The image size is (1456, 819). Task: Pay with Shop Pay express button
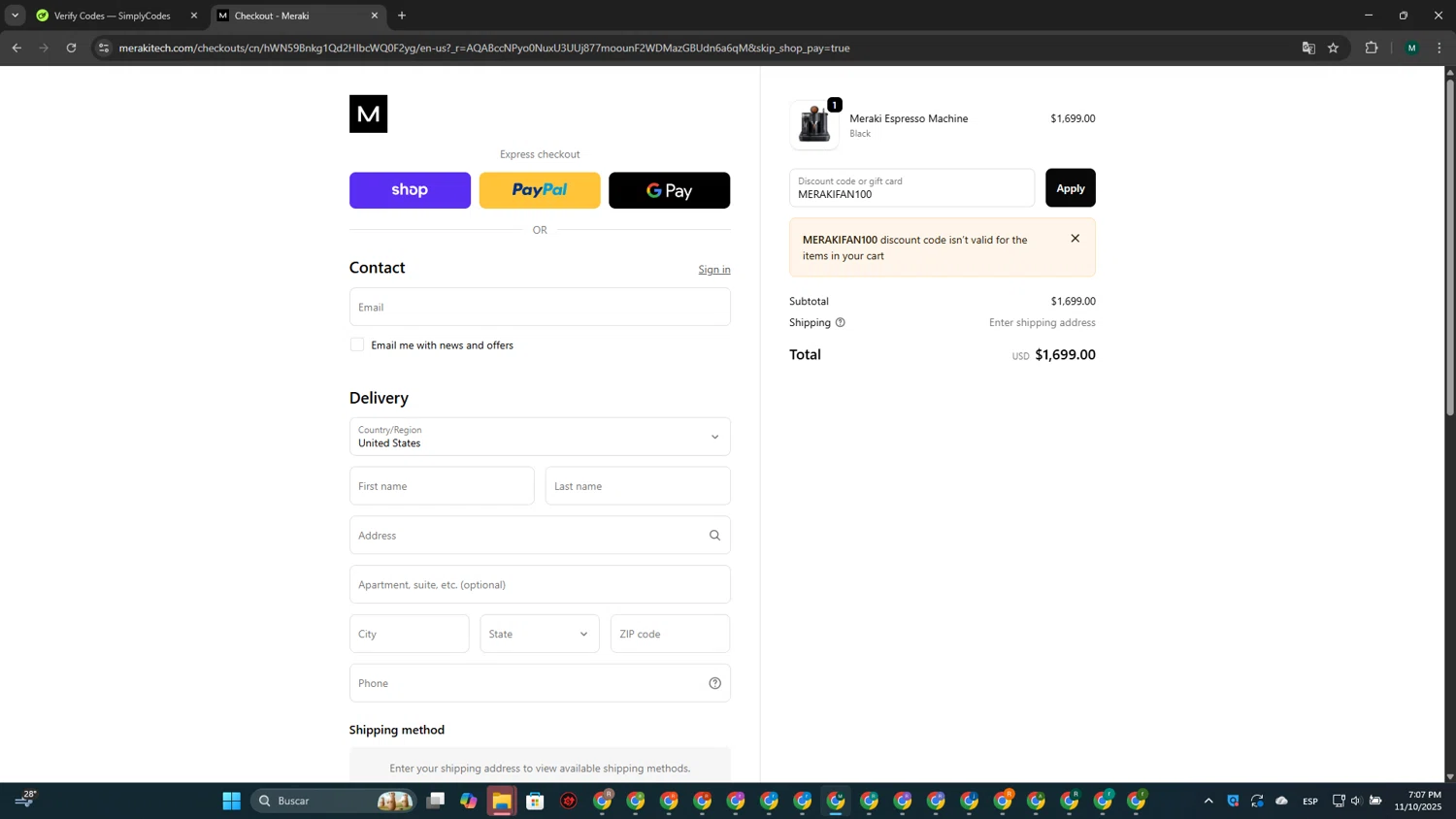[x=410, y=190]
